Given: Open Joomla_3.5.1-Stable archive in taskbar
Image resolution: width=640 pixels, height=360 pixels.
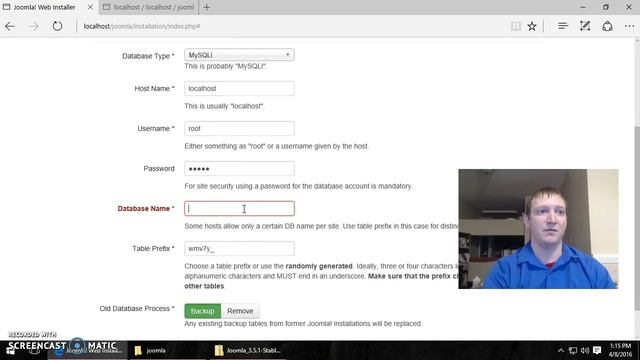Looking at the screenshot, I should click(248, 350).
